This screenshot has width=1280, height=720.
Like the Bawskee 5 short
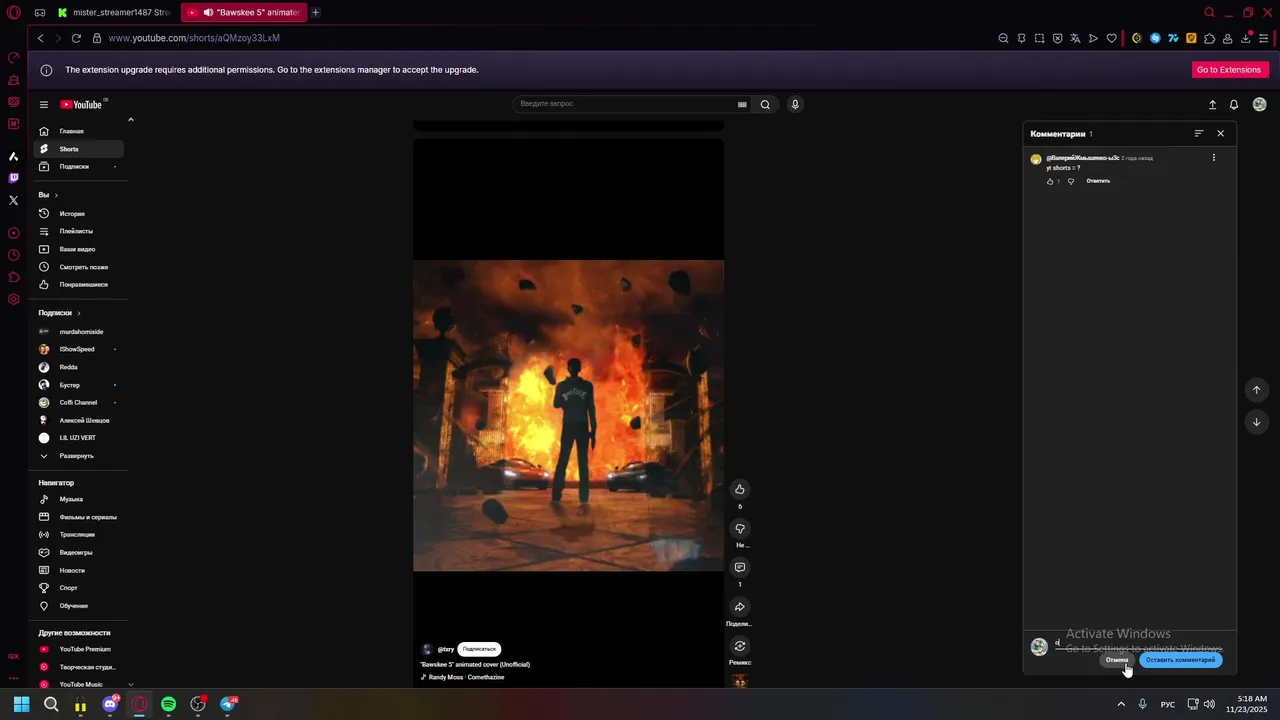click(x=740, y=489)
